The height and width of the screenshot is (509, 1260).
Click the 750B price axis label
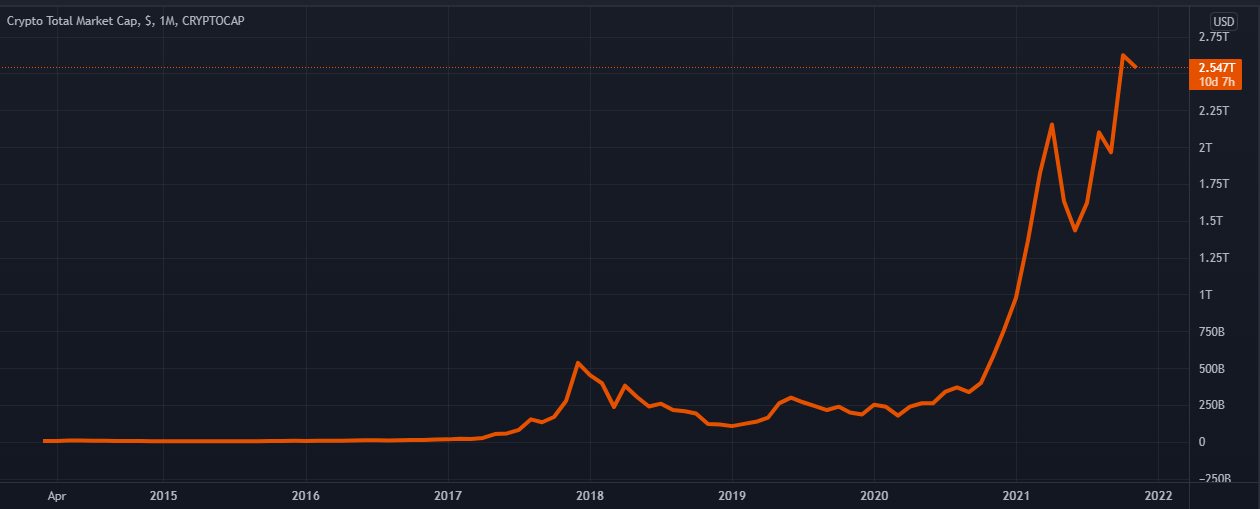1210,332
